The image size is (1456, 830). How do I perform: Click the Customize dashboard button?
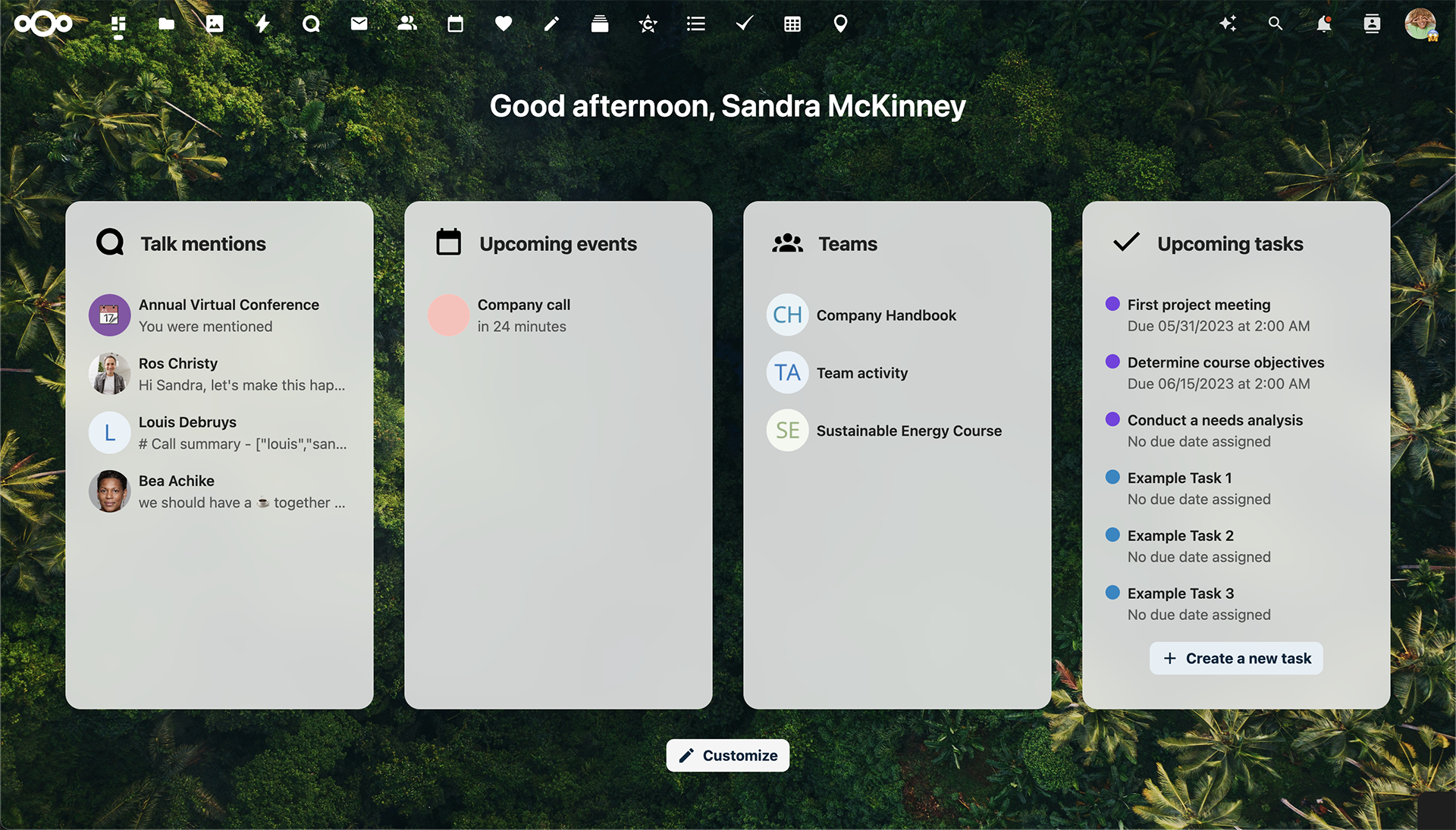pos(728,755)
